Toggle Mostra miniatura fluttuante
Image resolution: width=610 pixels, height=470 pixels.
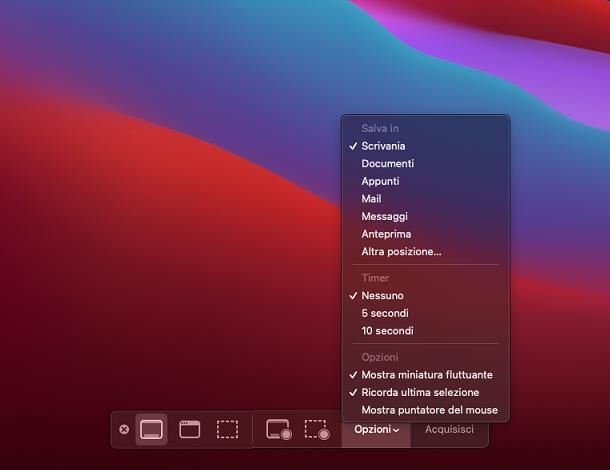pos(426,375)
